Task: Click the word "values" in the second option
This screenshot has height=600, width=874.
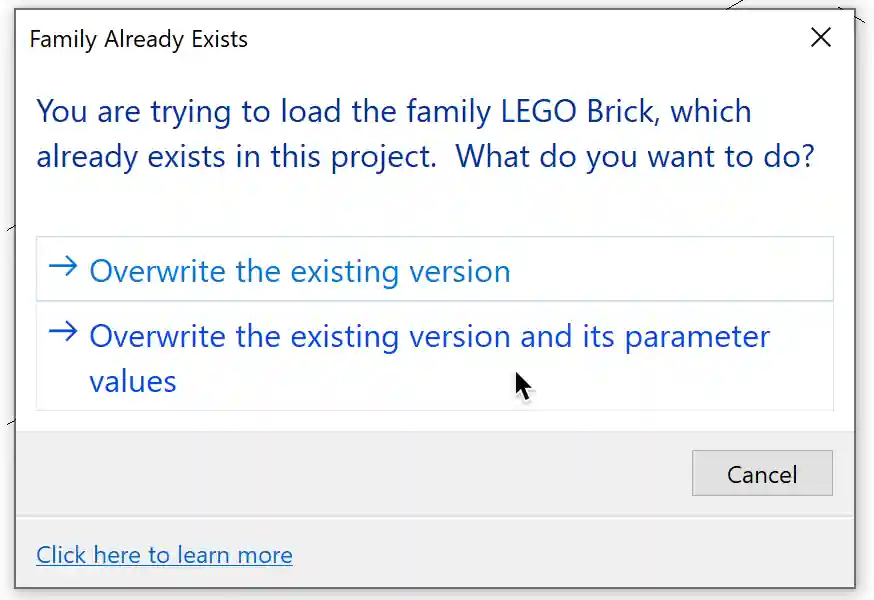Action: click(133, 381)
